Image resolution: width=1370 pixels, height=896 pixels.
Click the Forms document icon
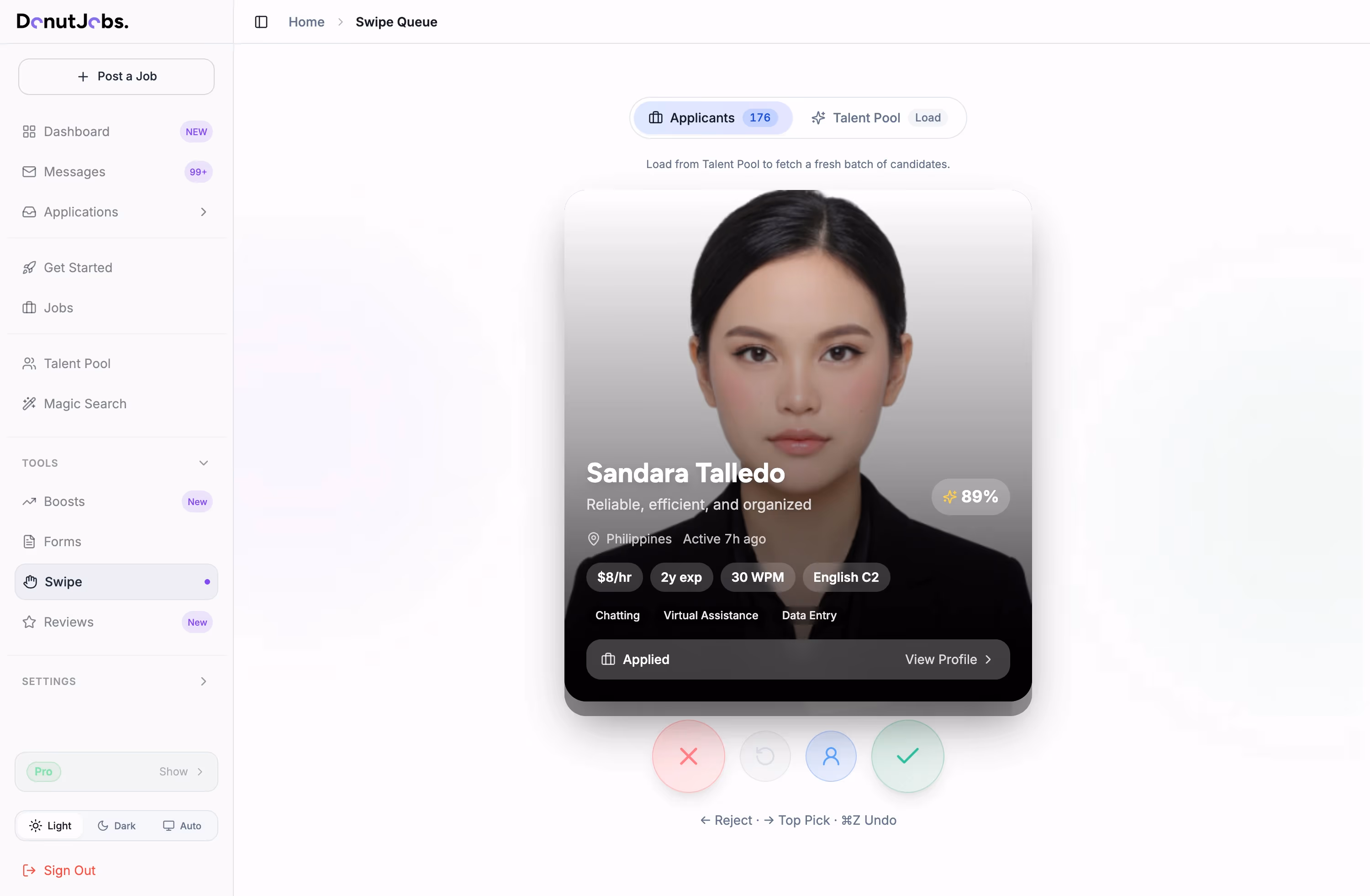(x=29, y=542)
